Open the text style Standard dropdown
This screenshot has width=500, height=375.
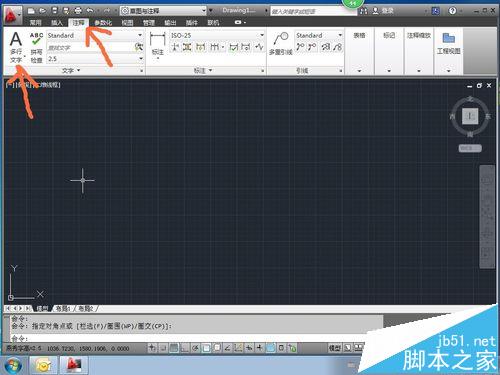95,35
